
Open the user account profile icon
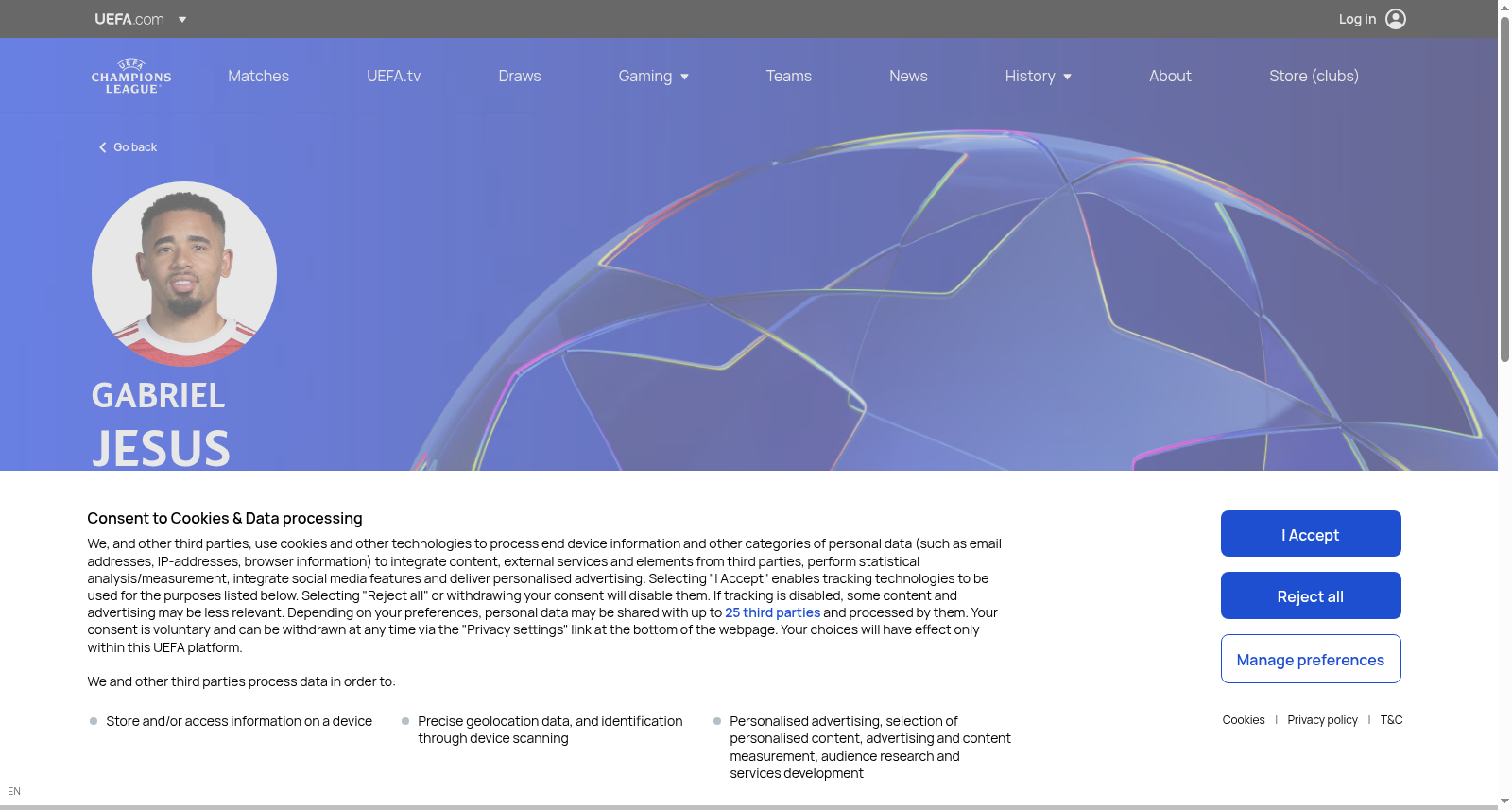coord(1396,19)
